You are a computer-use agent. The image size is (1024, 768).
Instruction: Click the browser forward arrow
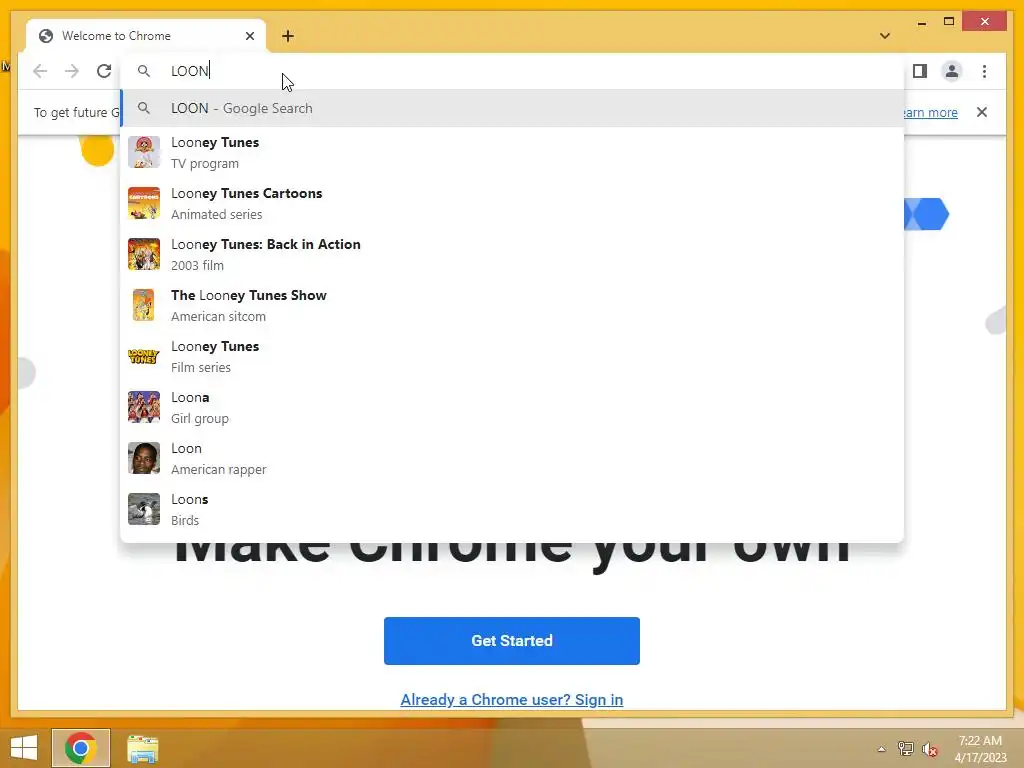click(72, 71)
